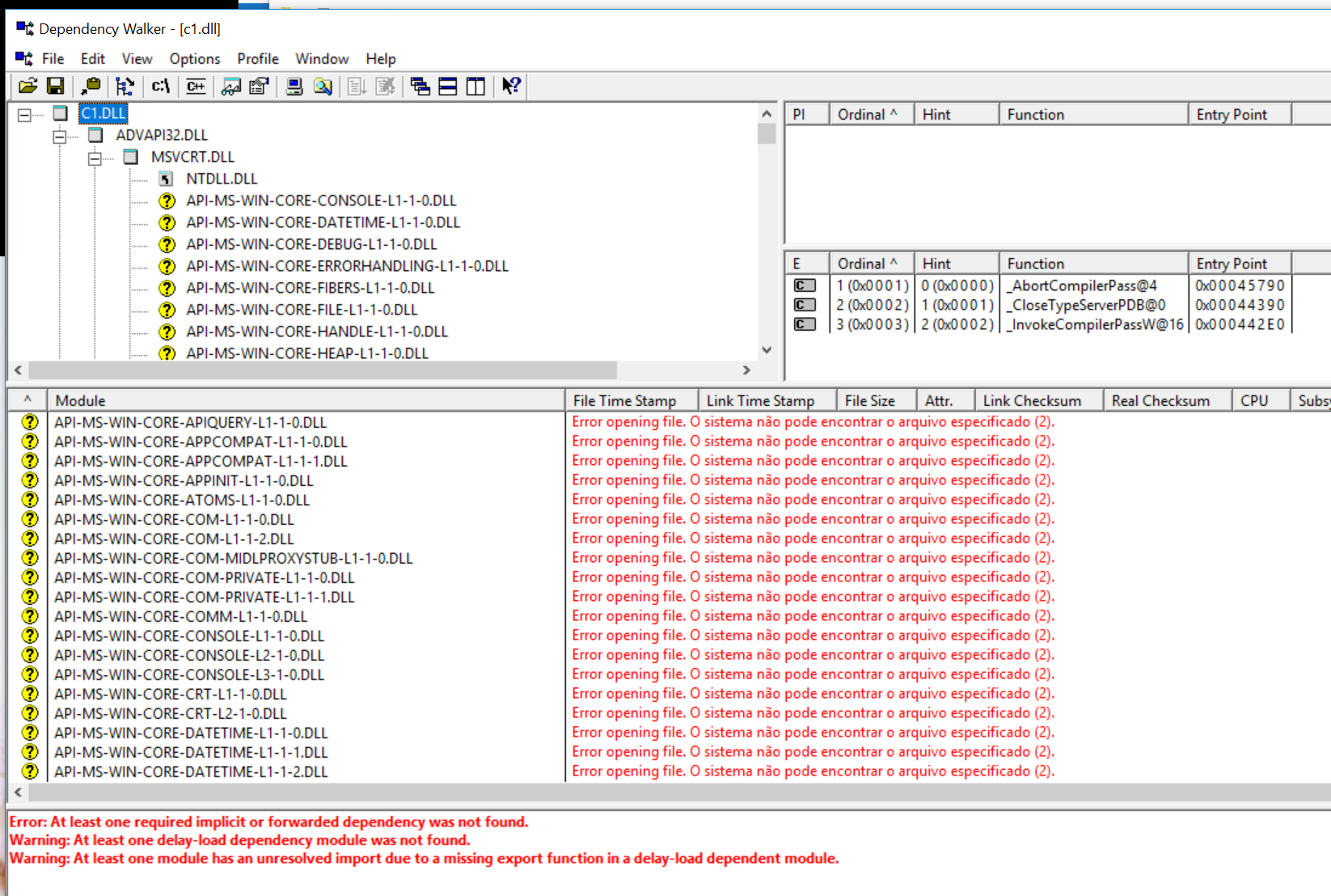1331x896 pixels.
Task: Open the Profile menu
Action: (x=257, y=59)
